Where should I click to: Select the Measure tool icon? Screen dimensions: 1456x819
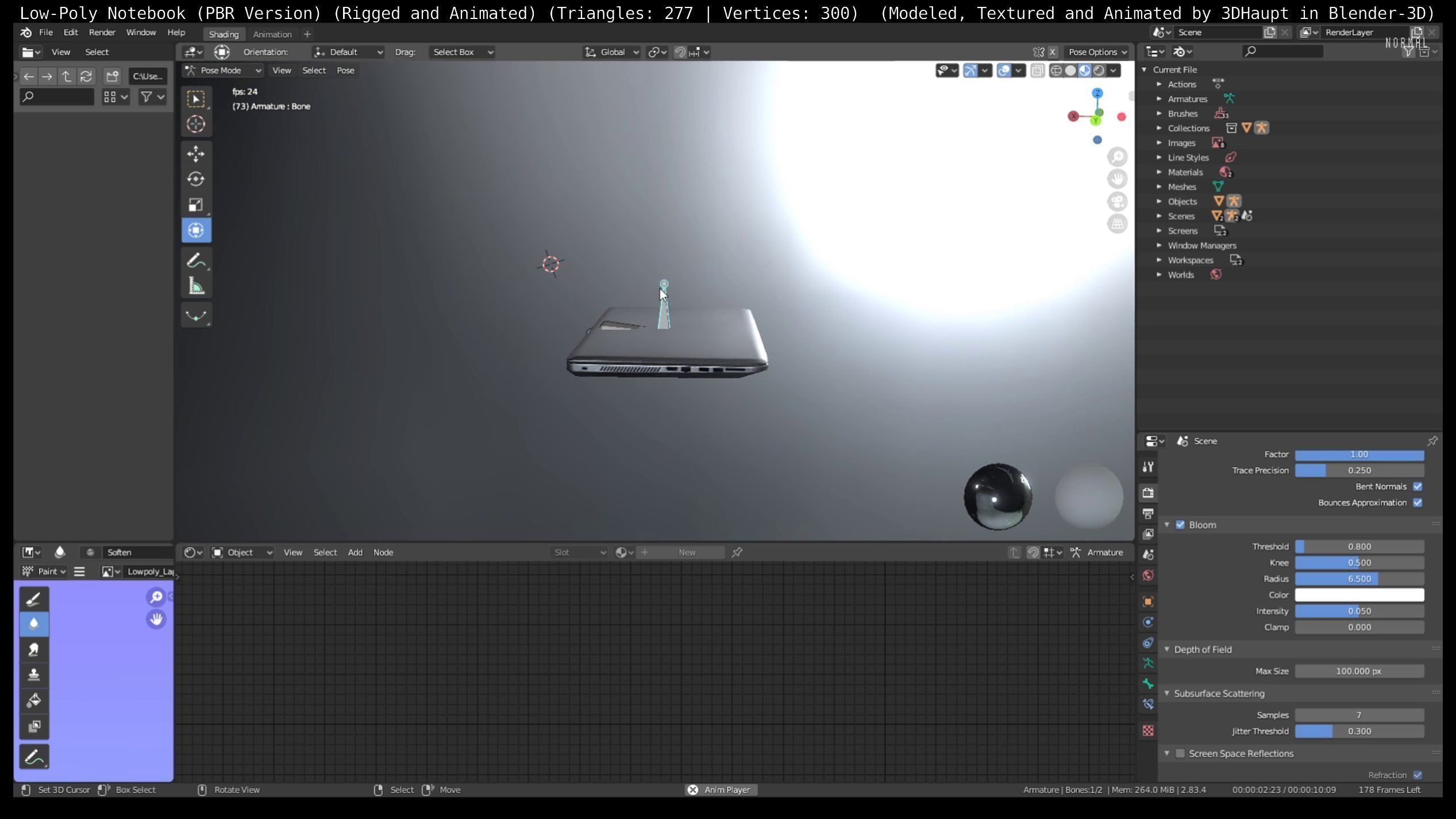[x=196, y=286]
